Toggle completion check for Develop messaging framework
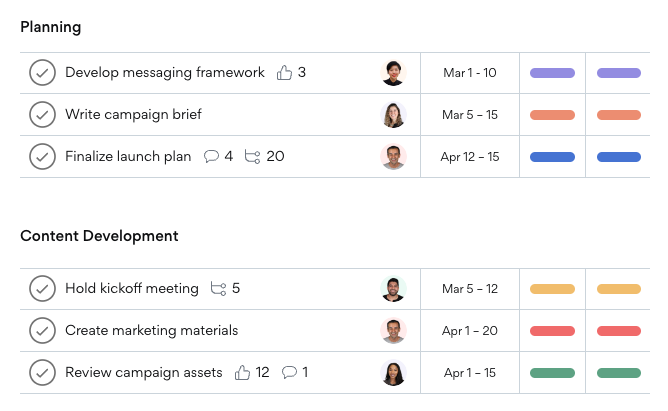Viewport: 668px width, 411px height. tap(42, 73)
